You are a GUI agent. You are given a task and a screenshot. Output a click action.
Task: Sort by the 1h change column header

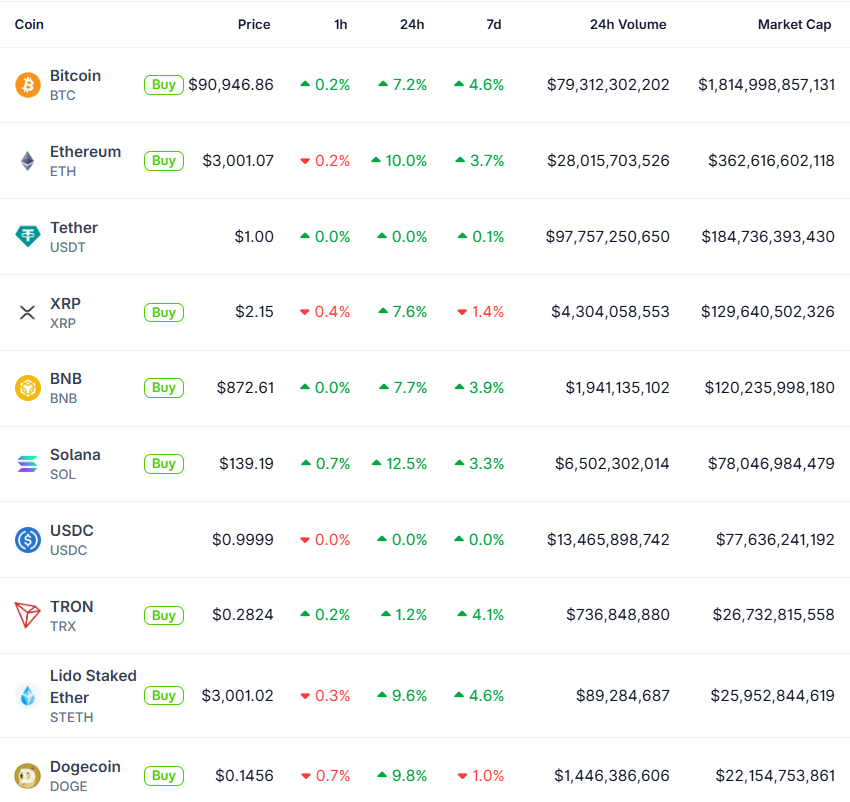[341, 24]
